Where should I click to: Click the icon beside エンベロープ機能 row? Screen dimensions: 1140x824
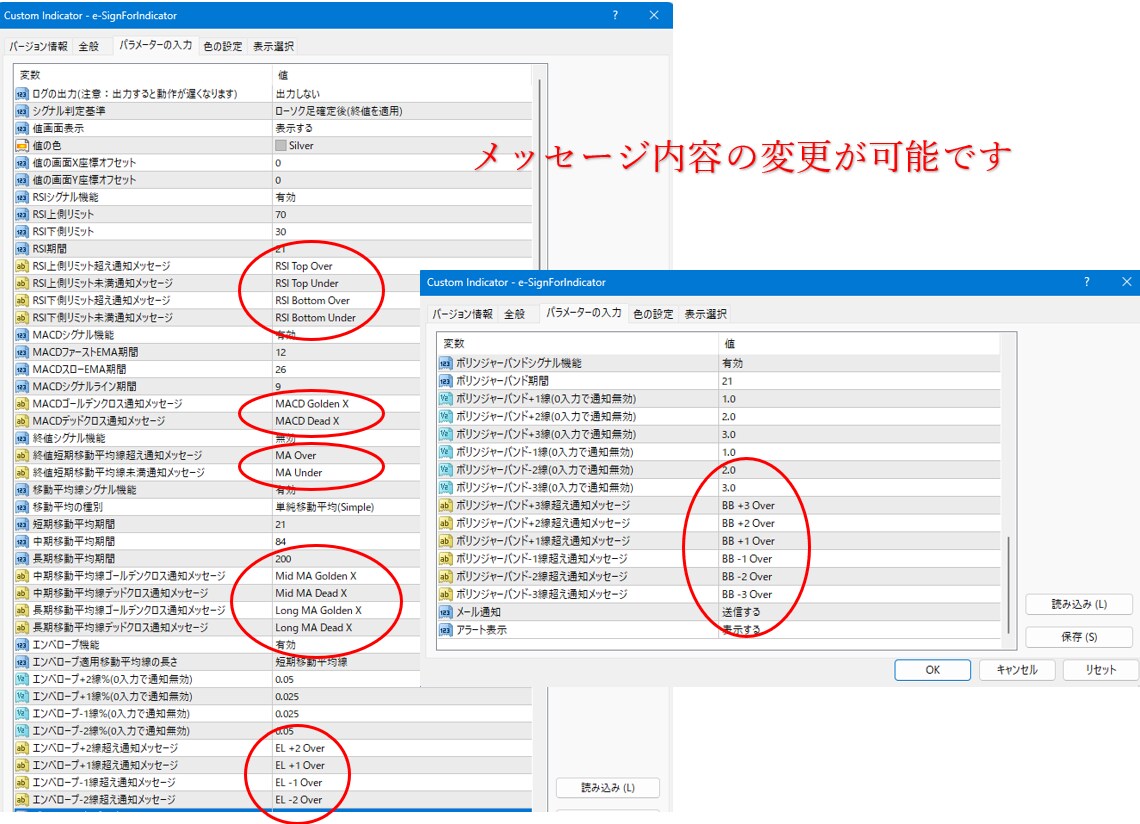tap(22, 644)
